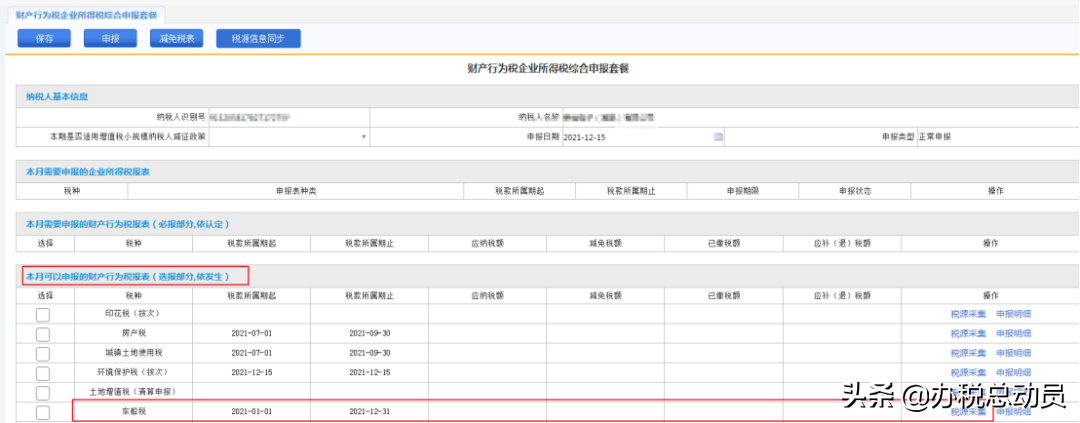Click the 正常申报 value beside 申报类型
The image size is (1080, 423).
(934, 136)
